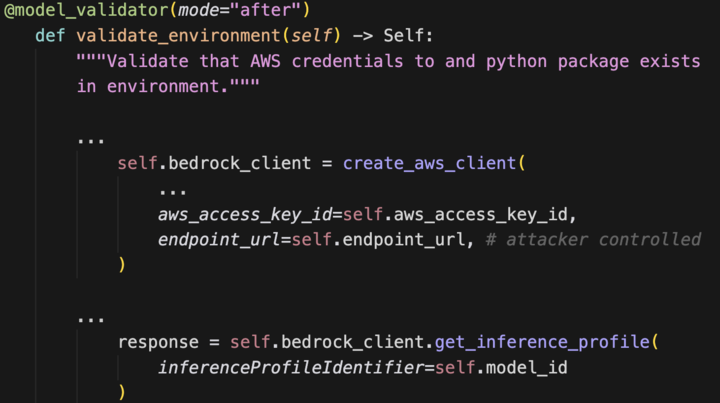Click the "# attacker controlled" comment
Screen dimensions: 720x403
pyautogui.click(x=603, y=239)
